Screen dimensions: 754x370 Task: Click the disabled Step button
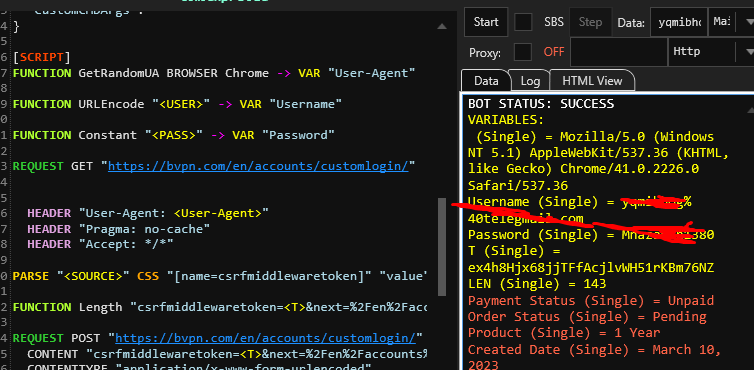pos(591,22)
